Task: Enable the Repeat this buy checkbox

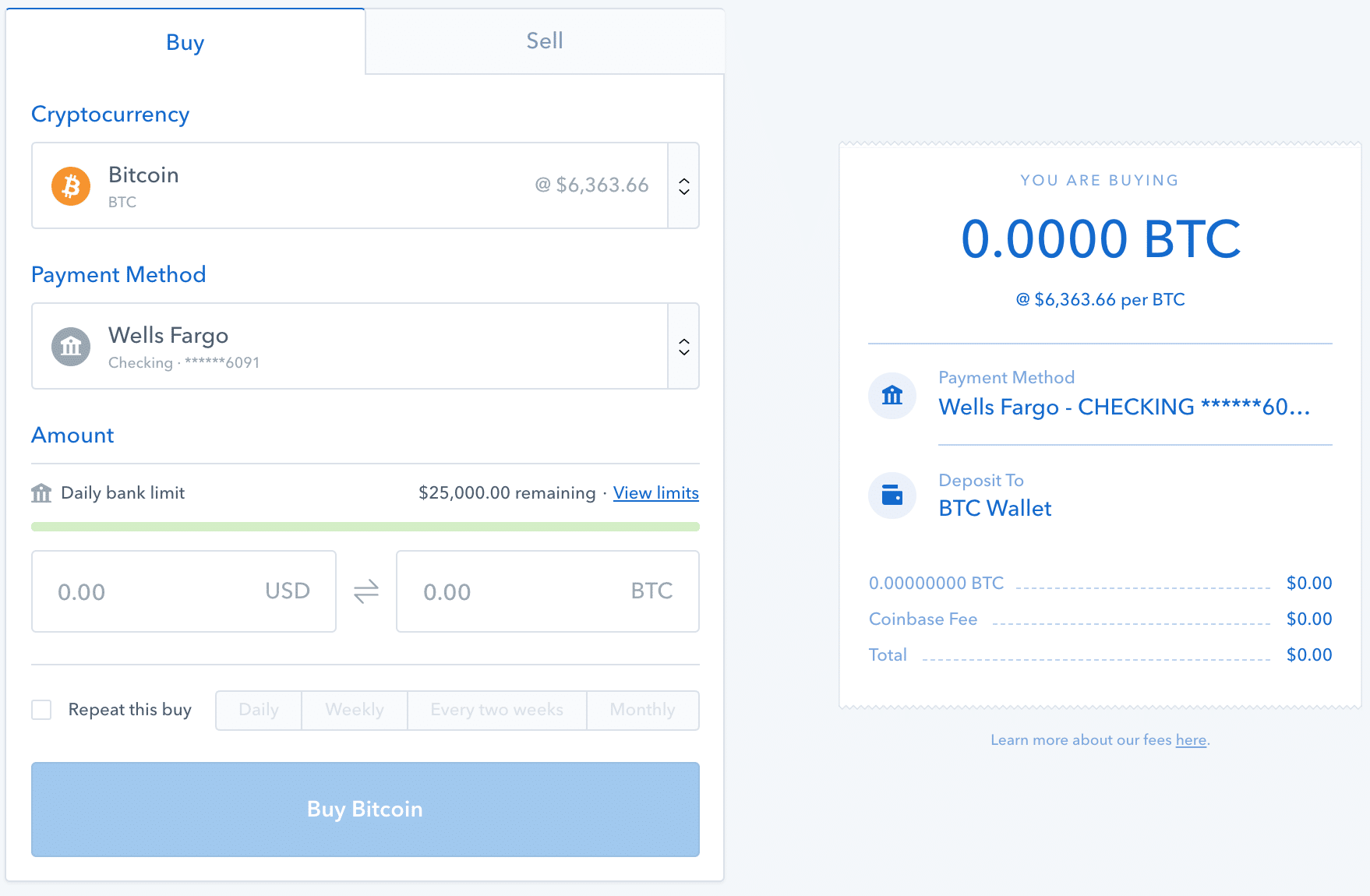Action: point(41,710)
